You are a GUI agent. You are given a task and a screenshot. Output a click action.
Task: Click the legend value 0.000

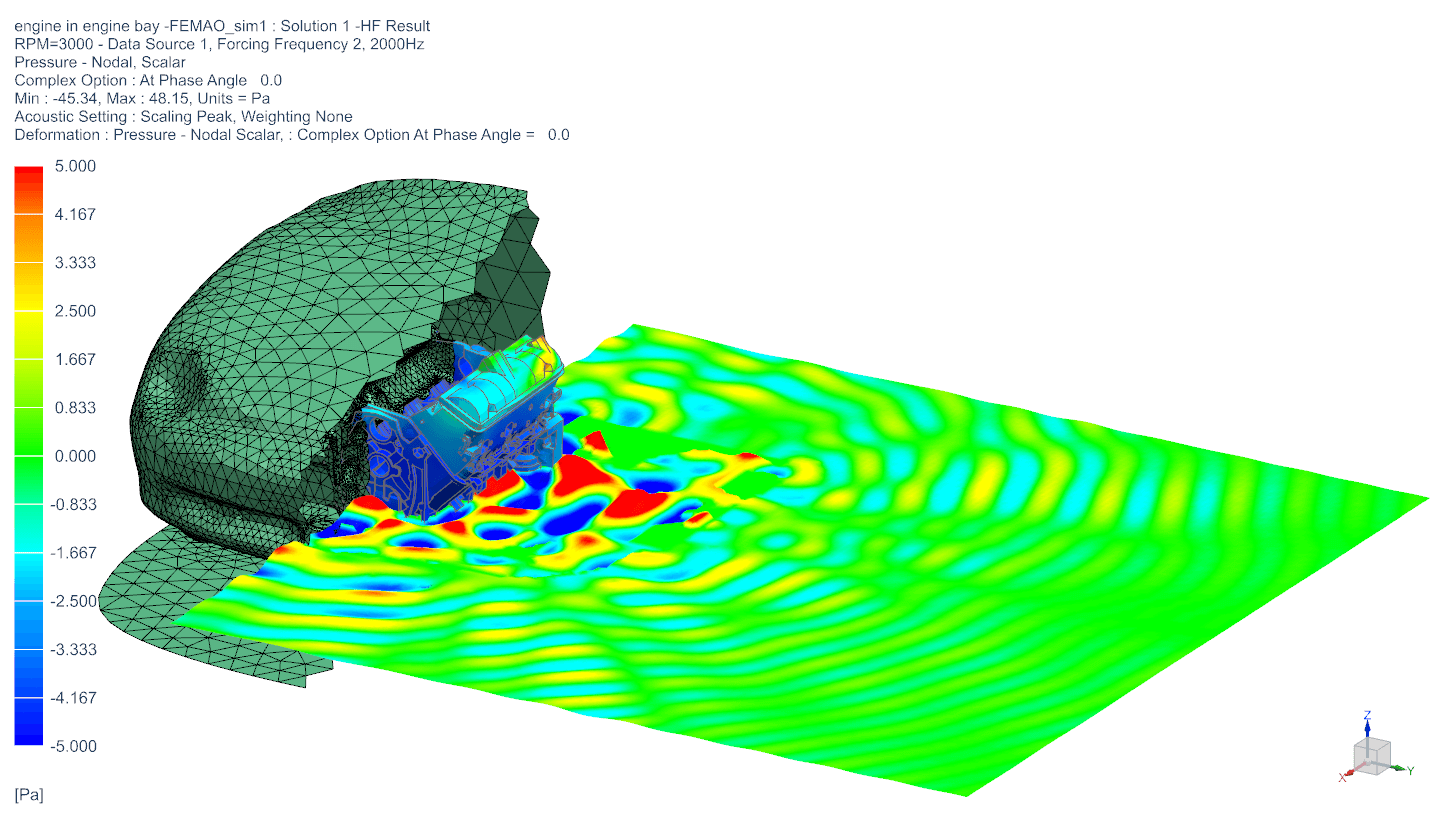[76, 456]
